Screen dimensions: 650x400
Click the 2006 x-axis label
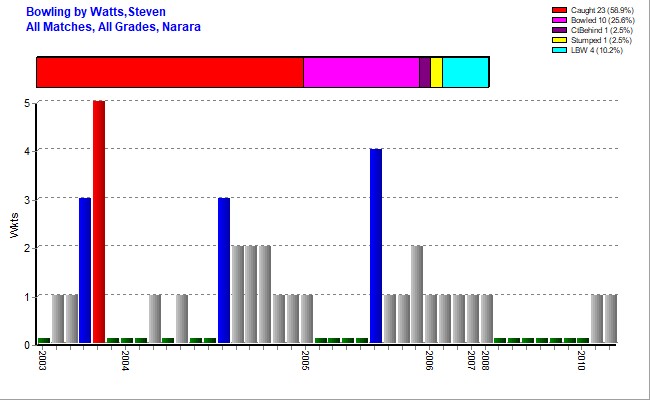[429, 360]
